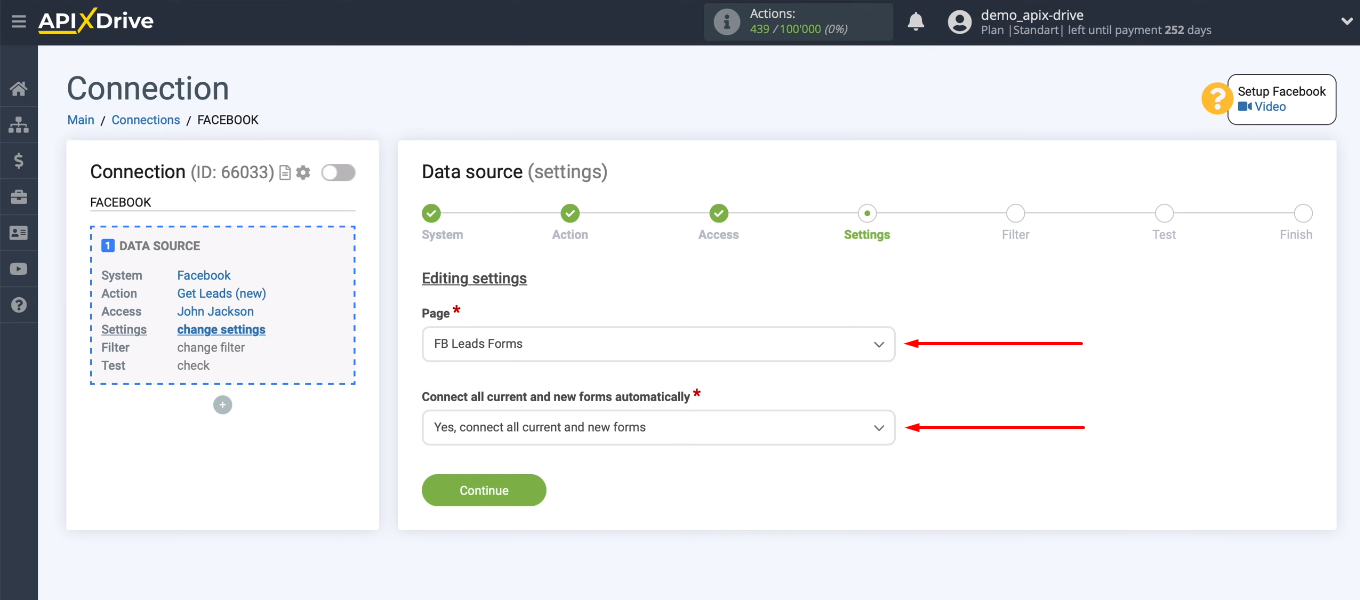Click the Actions counter in the top bar
1360x600 pixels.
pos(798,21)
